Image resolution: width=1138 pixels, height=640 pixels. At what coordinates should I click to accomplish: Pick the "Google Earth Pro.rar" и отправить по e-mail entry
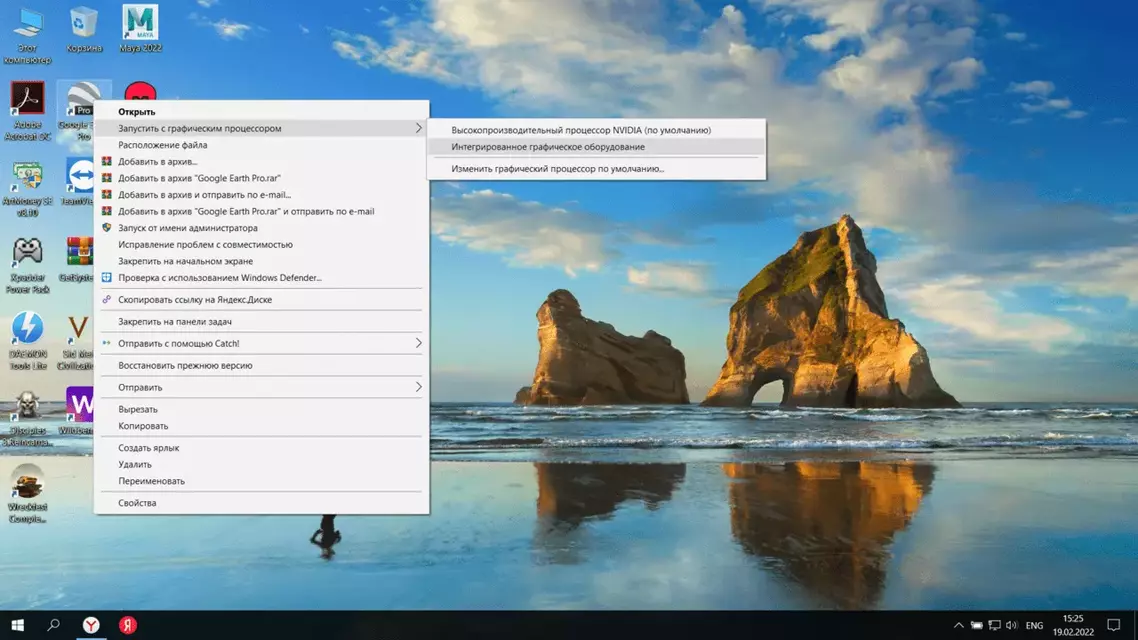click(261, 211)
